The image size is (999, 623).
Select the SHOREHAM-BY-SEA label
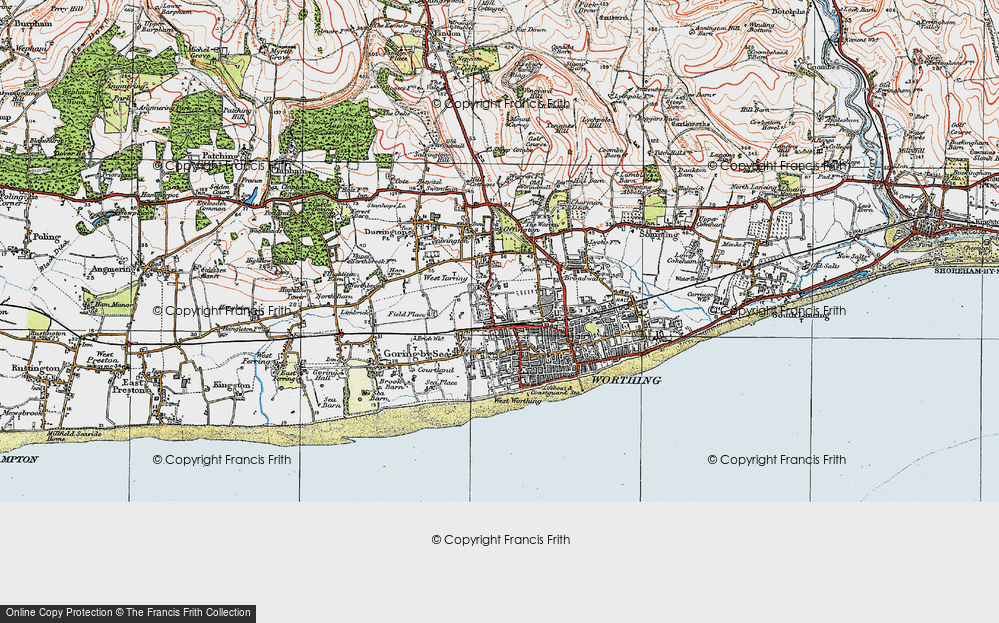[966, 271]
